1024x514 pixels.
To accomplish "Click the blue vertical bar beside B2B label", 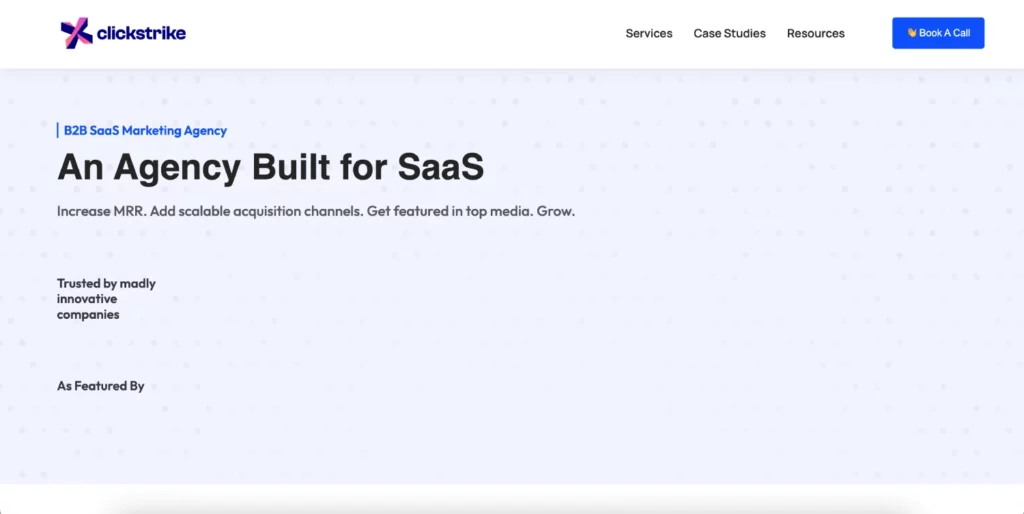I will point(57,131).
